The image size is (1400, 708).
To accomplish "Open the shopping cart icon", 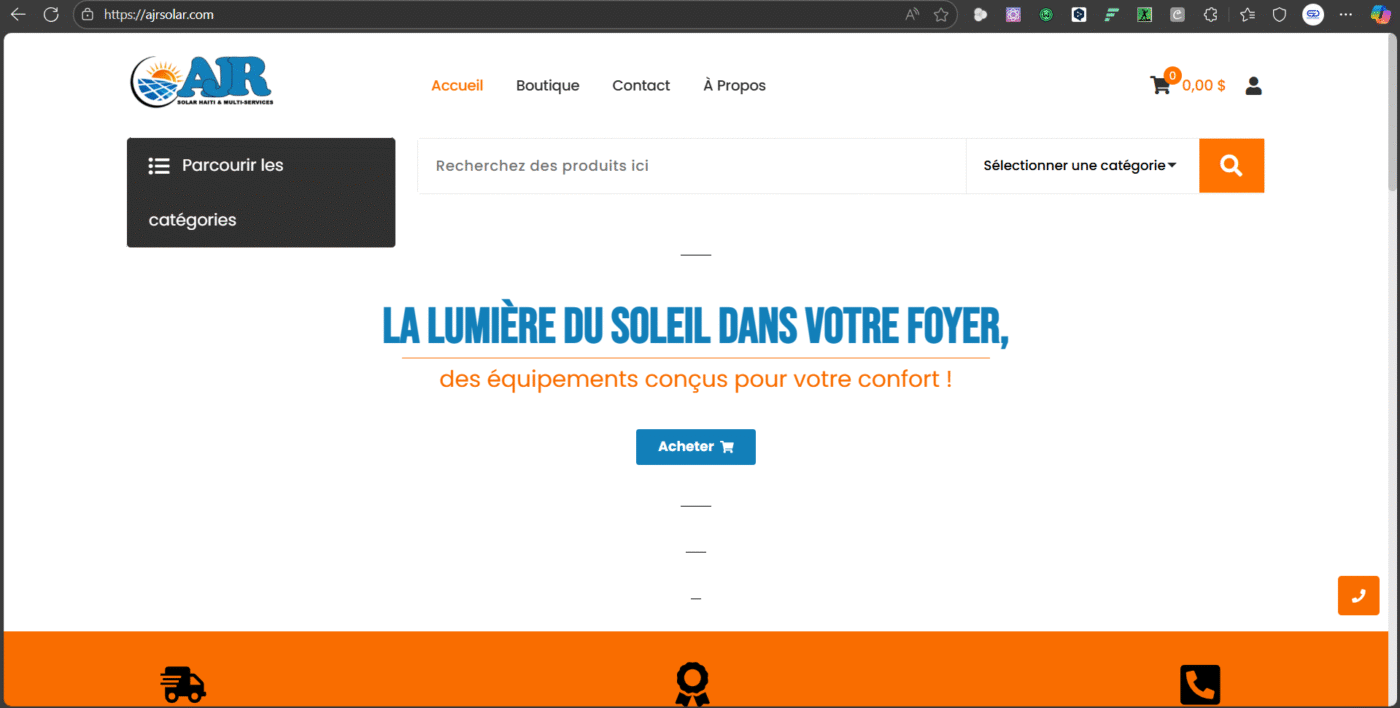I will coord(1161,85).
